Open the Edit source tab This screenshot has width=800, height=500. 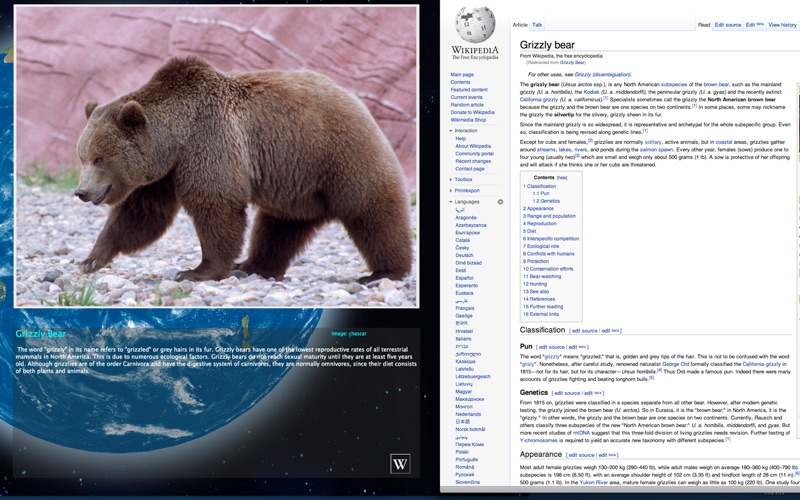tap(728, 25)
